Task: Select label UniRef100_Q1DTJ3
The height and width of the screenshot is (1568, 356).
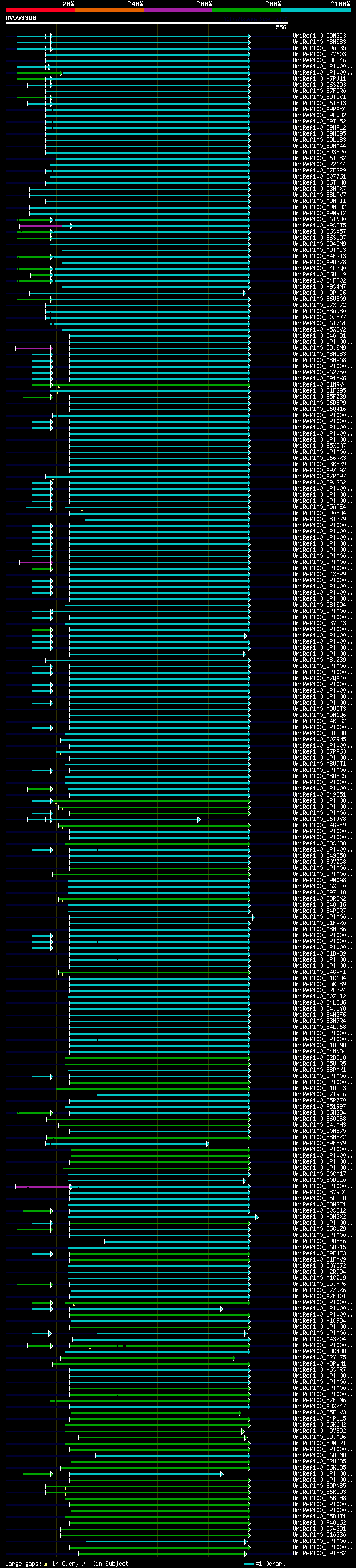Action: tap(319, 1089)
